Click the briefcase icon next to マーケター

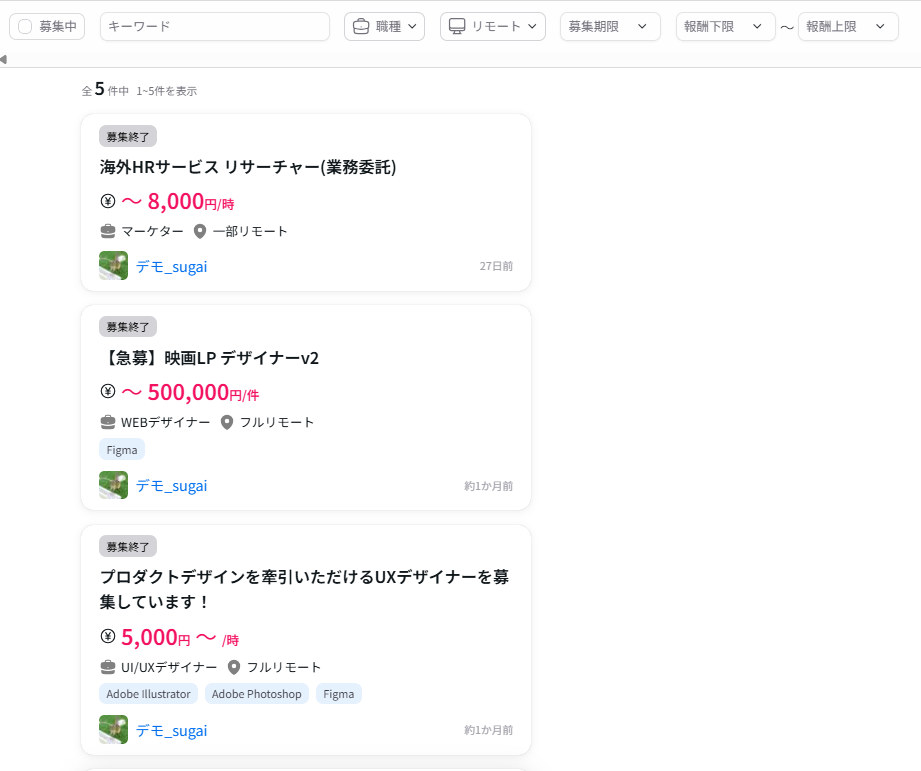point(107,231)
